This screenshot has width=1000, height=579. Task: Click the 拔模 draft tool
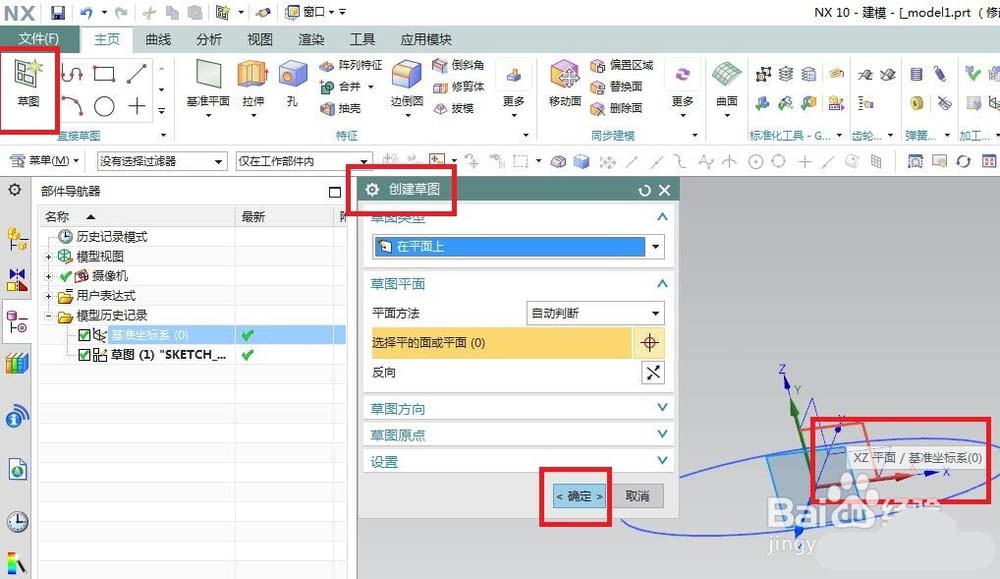[453, 108]
